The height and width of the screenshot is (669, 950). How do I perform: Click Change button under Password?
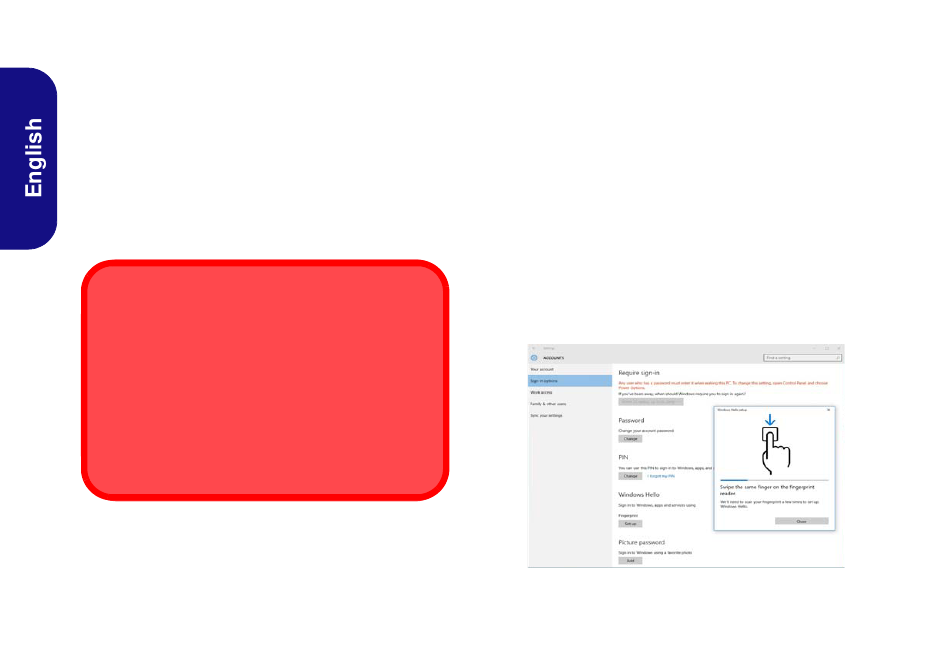point(630,439)
